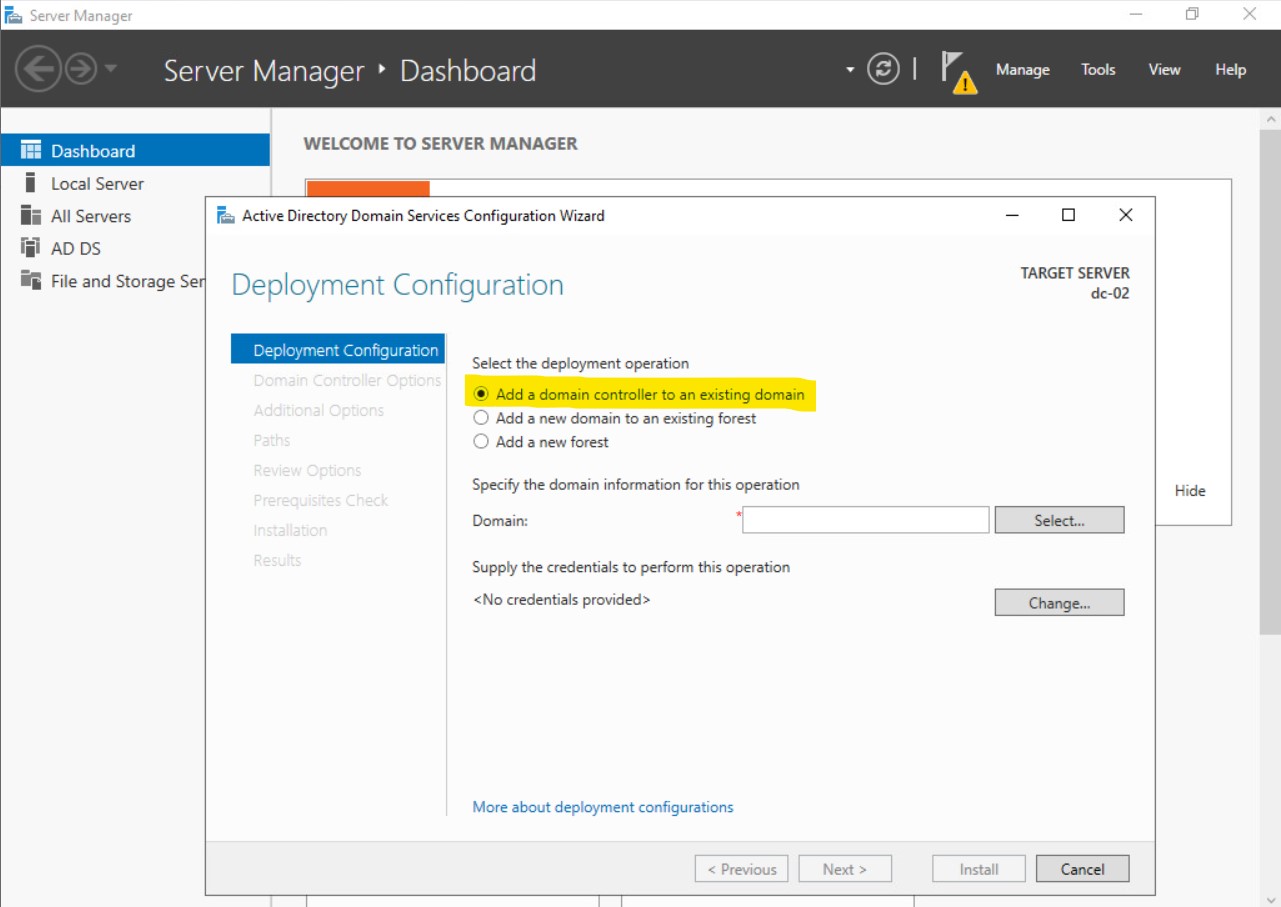Click File and Storage Services icon
Image resolution: width=1281 pixels, height=907 pixels.
point(31,281)
